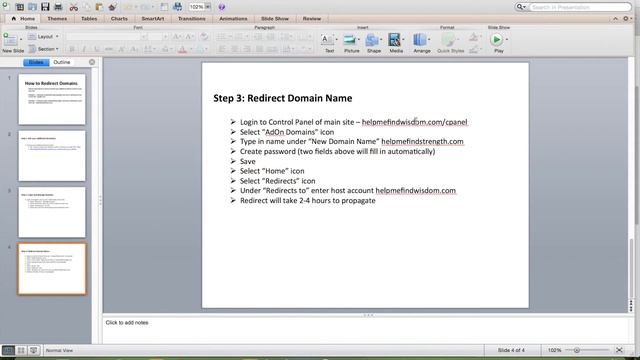Click the helpmefindstrength.com text on slide

click(x=422, y=142)
